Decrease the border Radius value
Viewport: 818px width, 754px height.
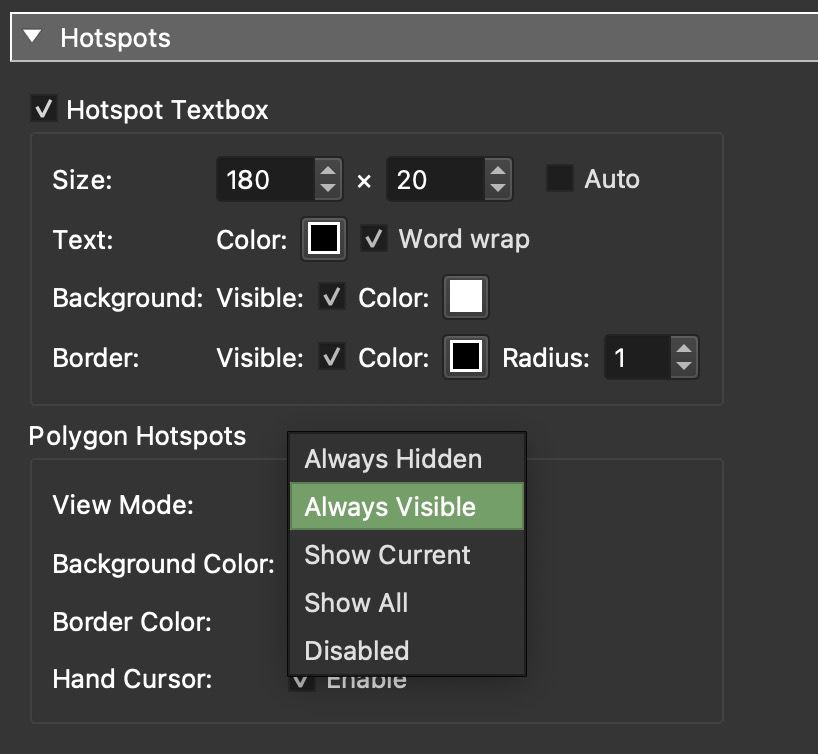685,366
